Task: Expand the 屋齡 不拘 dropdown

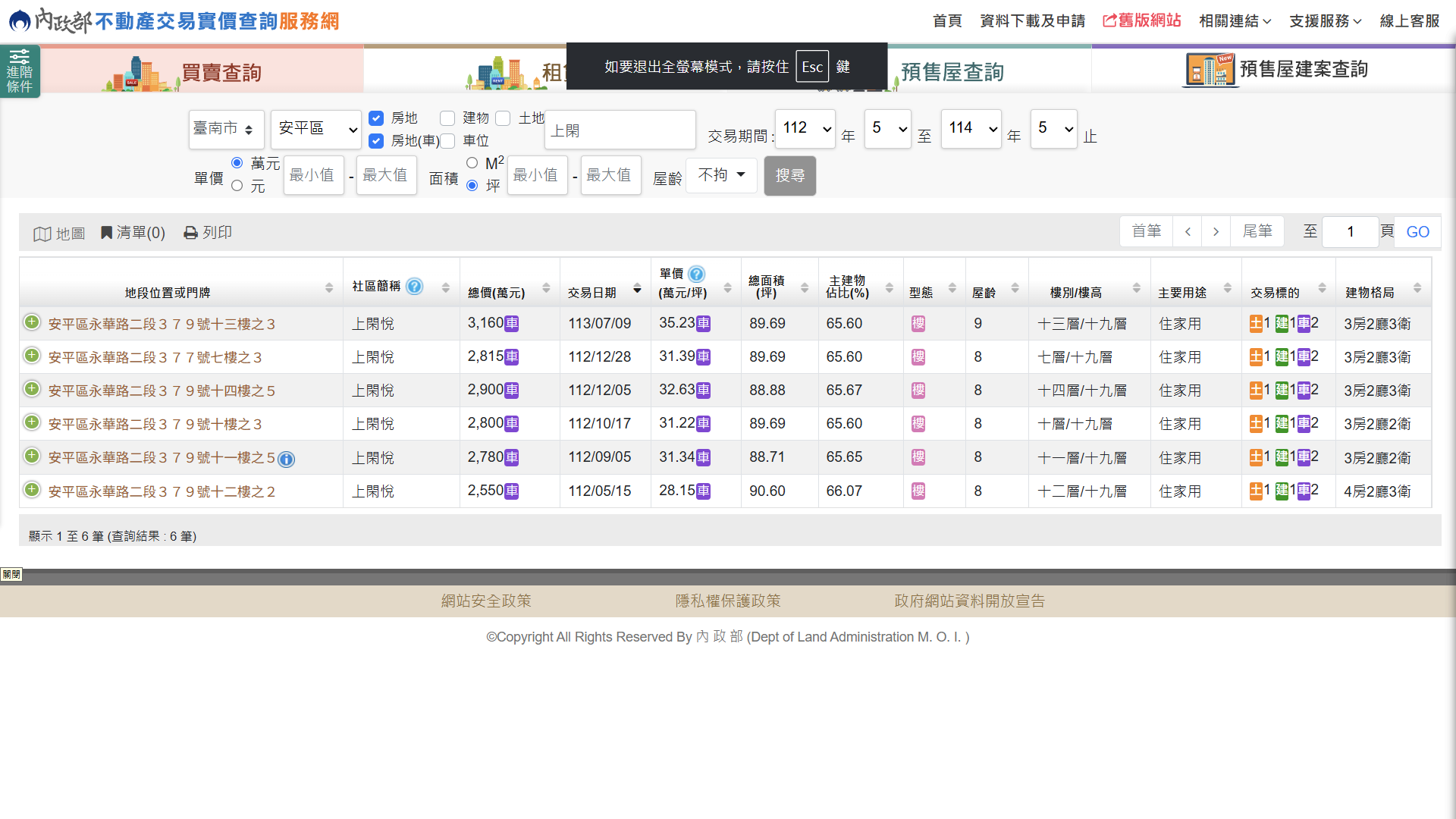Action: (721, 175)
